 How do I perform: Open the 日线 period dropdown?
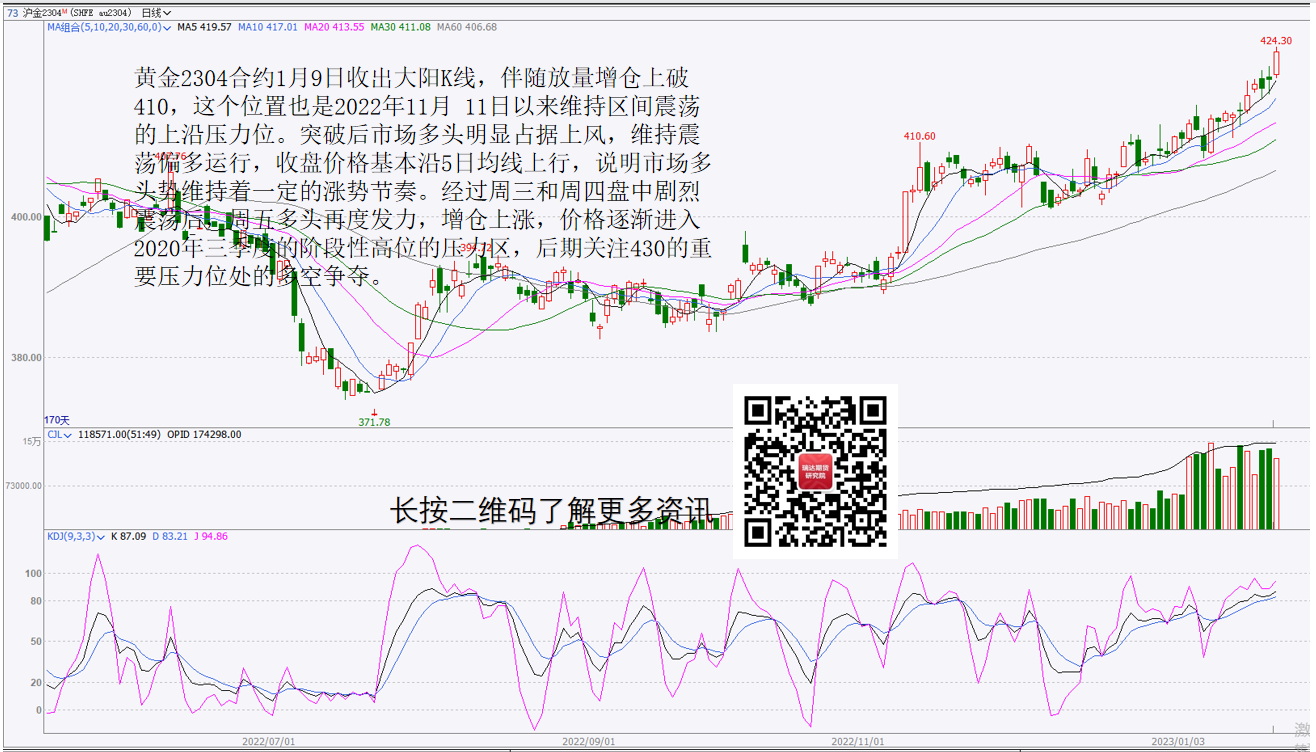[x=155, y=13]
